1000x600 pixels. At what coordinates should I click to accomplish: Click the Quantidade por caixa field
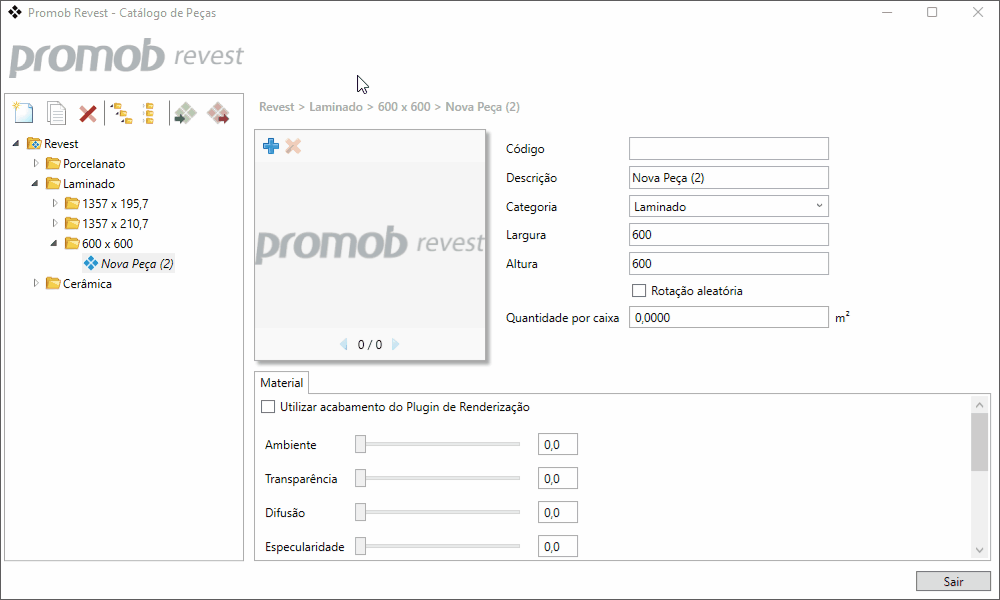point(728,318)
